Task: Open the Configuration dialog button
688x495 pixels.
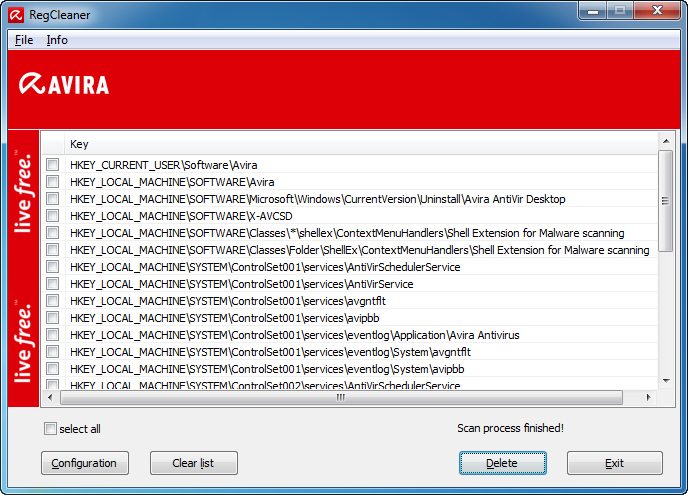Action: (x=85, y=463)
